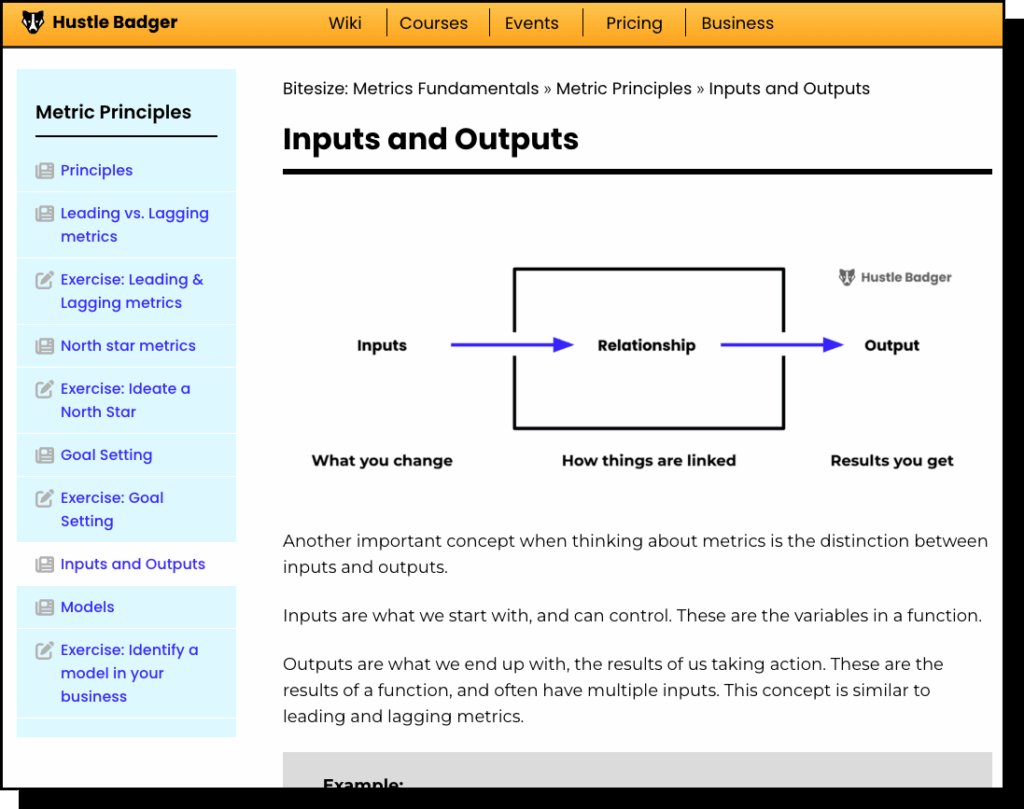Click the book icon beside Goal Setting
1024x809 pixels.
pyautogui.click(x=45, y=454)
